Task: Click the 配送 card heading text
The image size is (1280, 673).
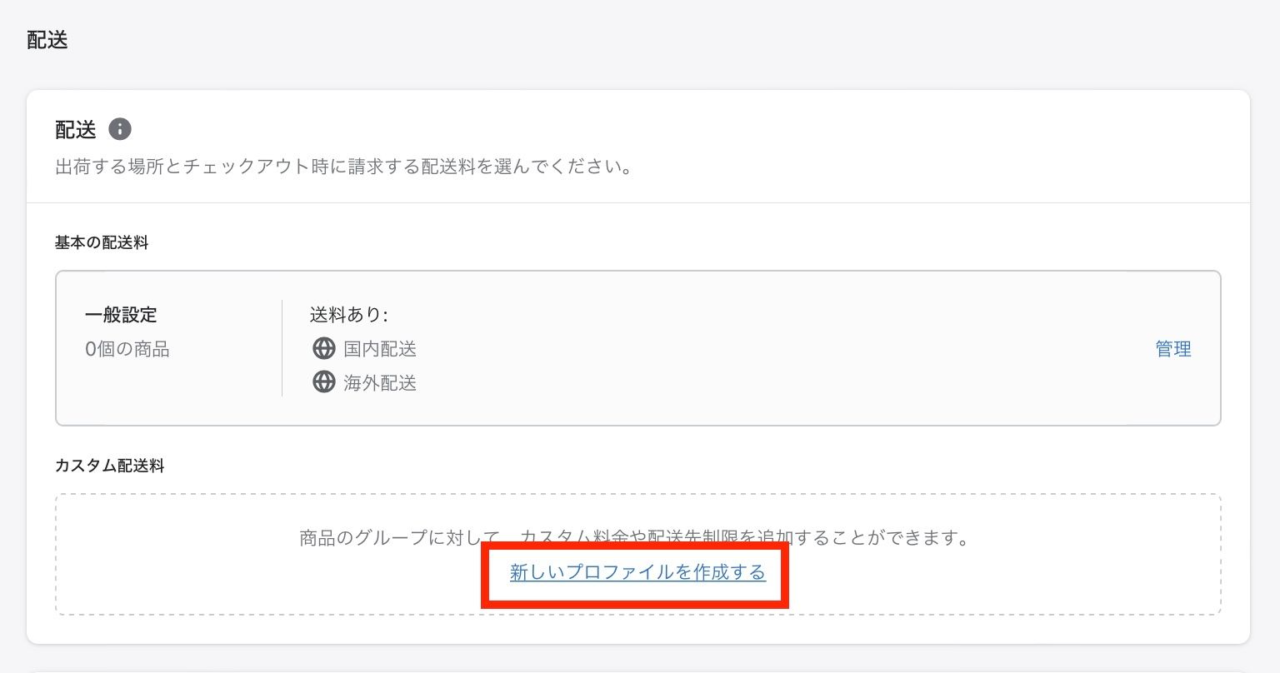Action: click(x=76, y=129)
